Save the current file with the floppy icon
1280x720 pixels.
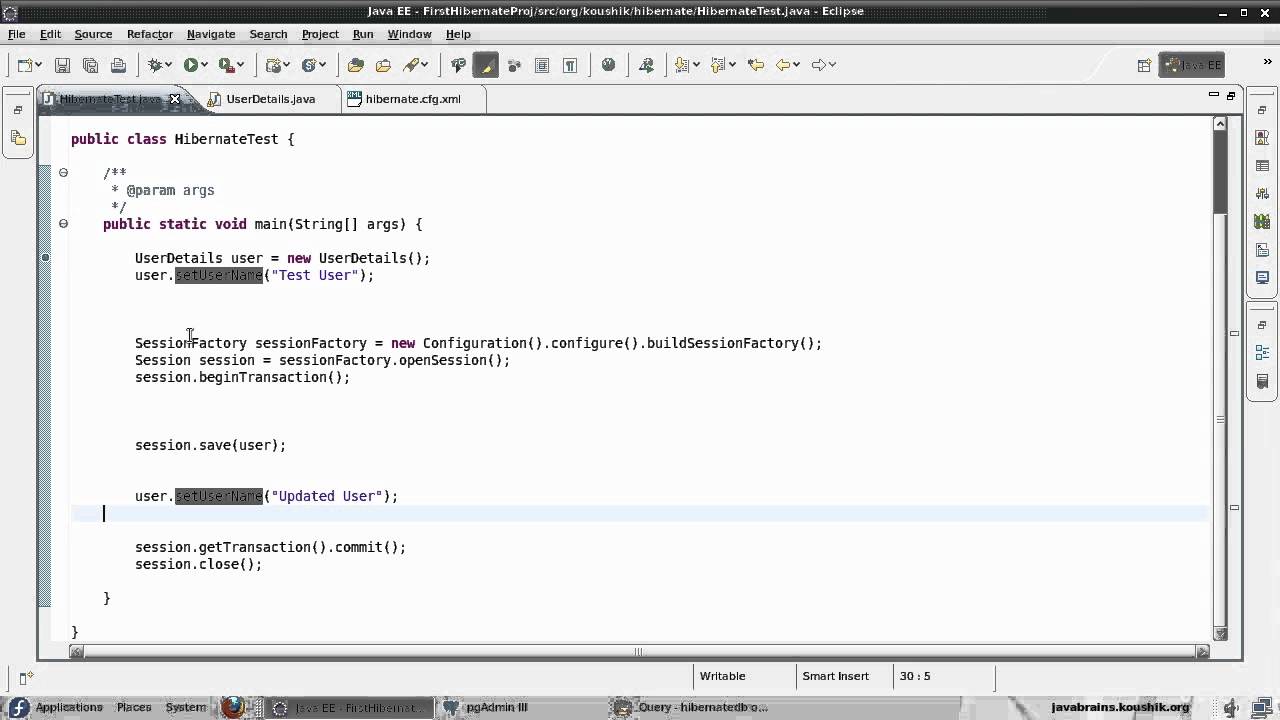(x=62, y=65)
